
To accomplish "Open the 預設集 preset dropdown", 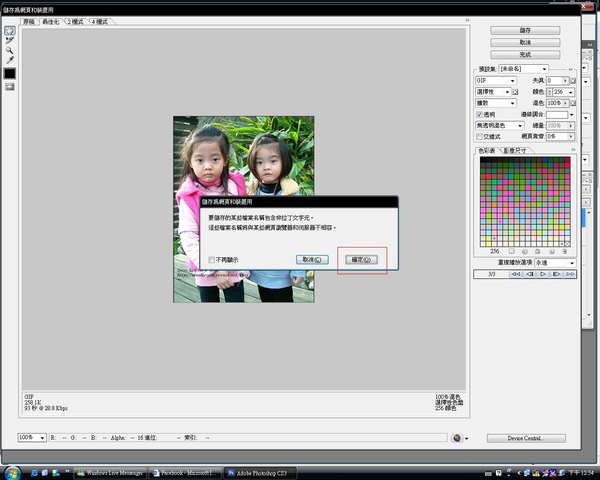I will [523, 69].
